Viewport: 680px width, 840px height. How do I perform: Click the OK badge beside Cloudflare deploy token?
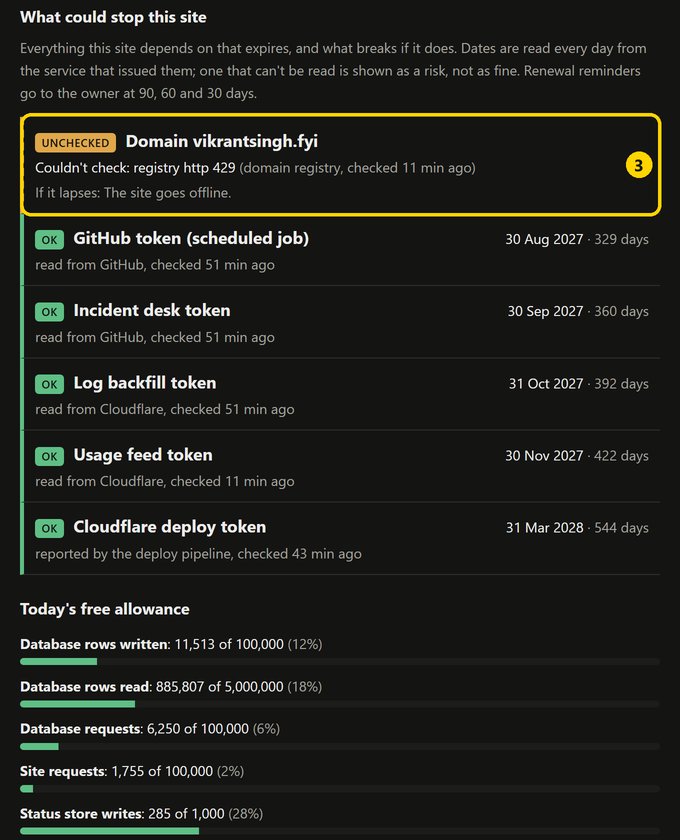(x=49, y=528)
